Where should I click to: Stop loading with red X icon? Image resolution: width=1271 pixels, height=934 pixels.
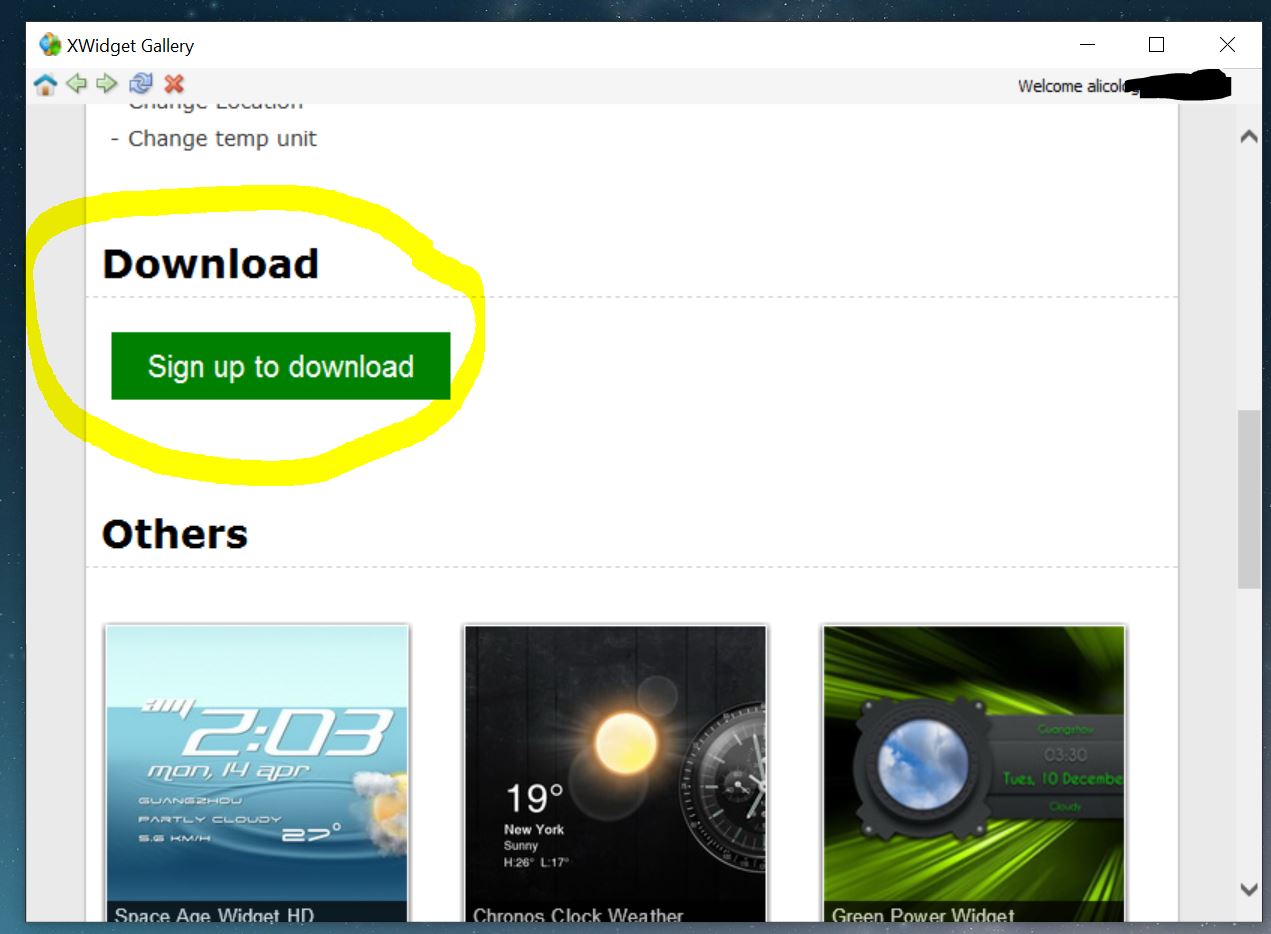click(x=174, y=84)
